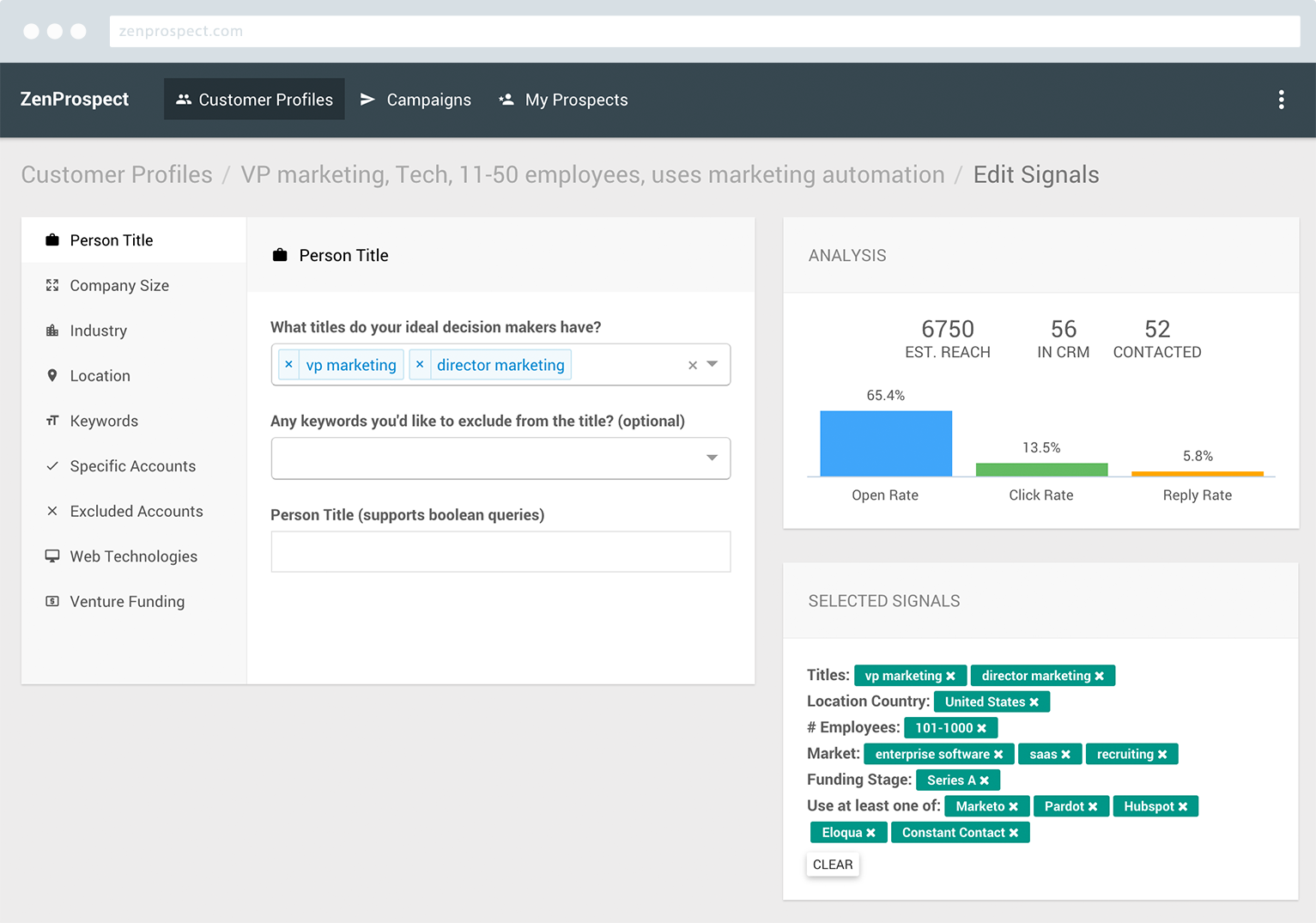
Task: Expand the exclude keywords dropdown arrow
Action: point(713,458)
